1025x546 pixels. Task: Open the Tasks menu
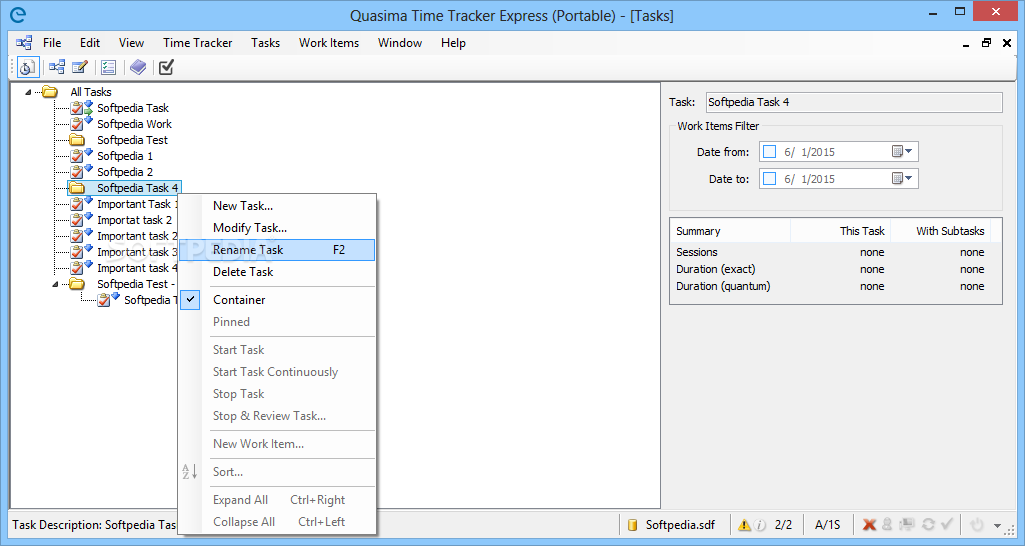tap(265, 43)
